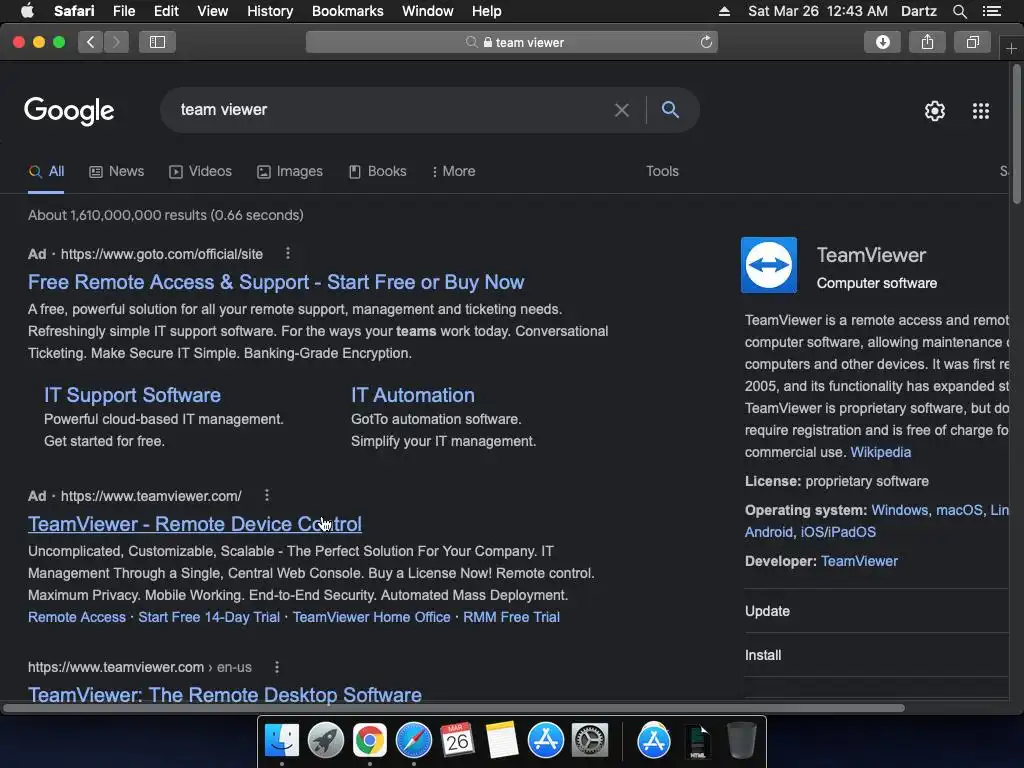The width and height of the screenshot is (1024, 768).
Task: Open the Wikipedia link in knowledge panel
Action: click(x=880, y=452)
